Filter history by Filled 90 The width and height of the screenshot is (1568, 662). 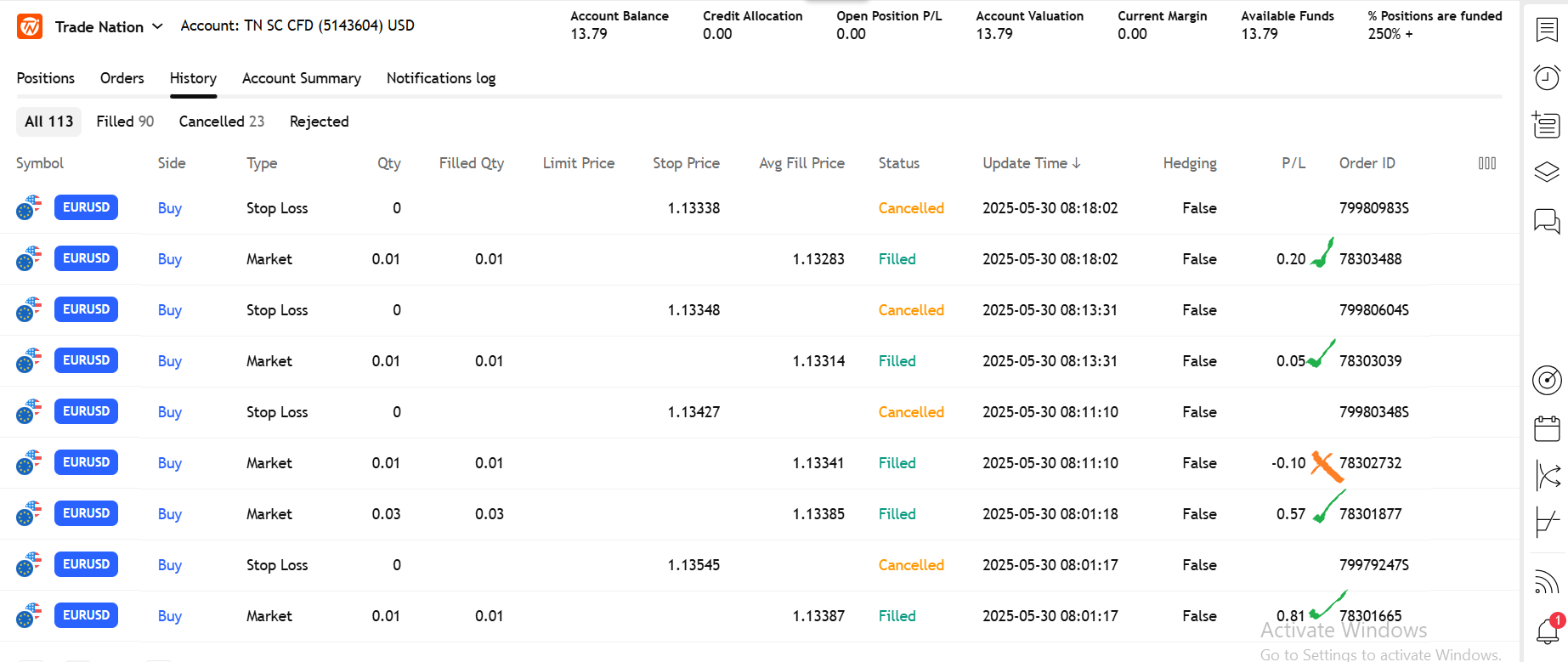pyautogui.click(x=125, y=122)
